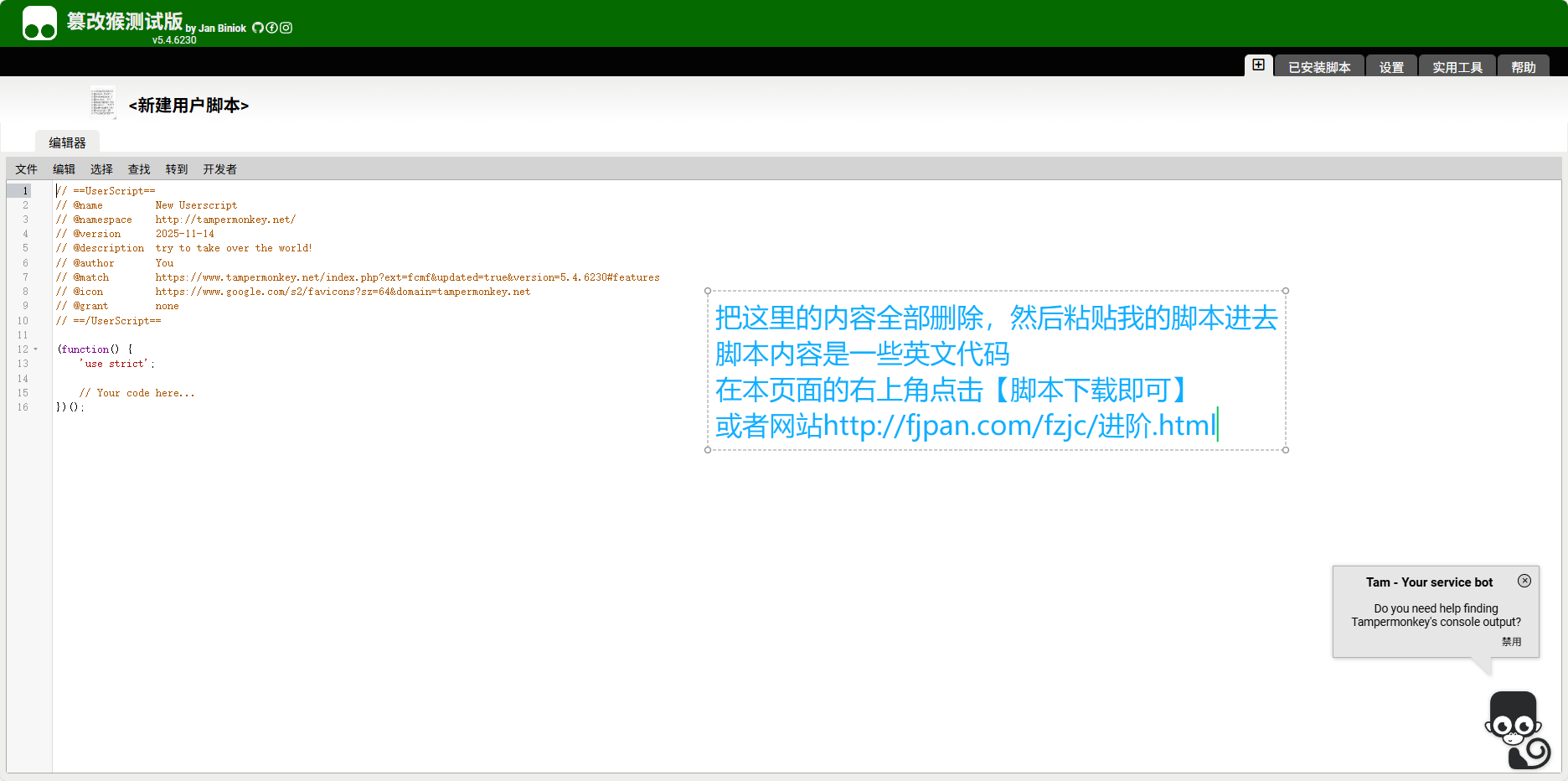Open the GitHub icon in the header

258,27
